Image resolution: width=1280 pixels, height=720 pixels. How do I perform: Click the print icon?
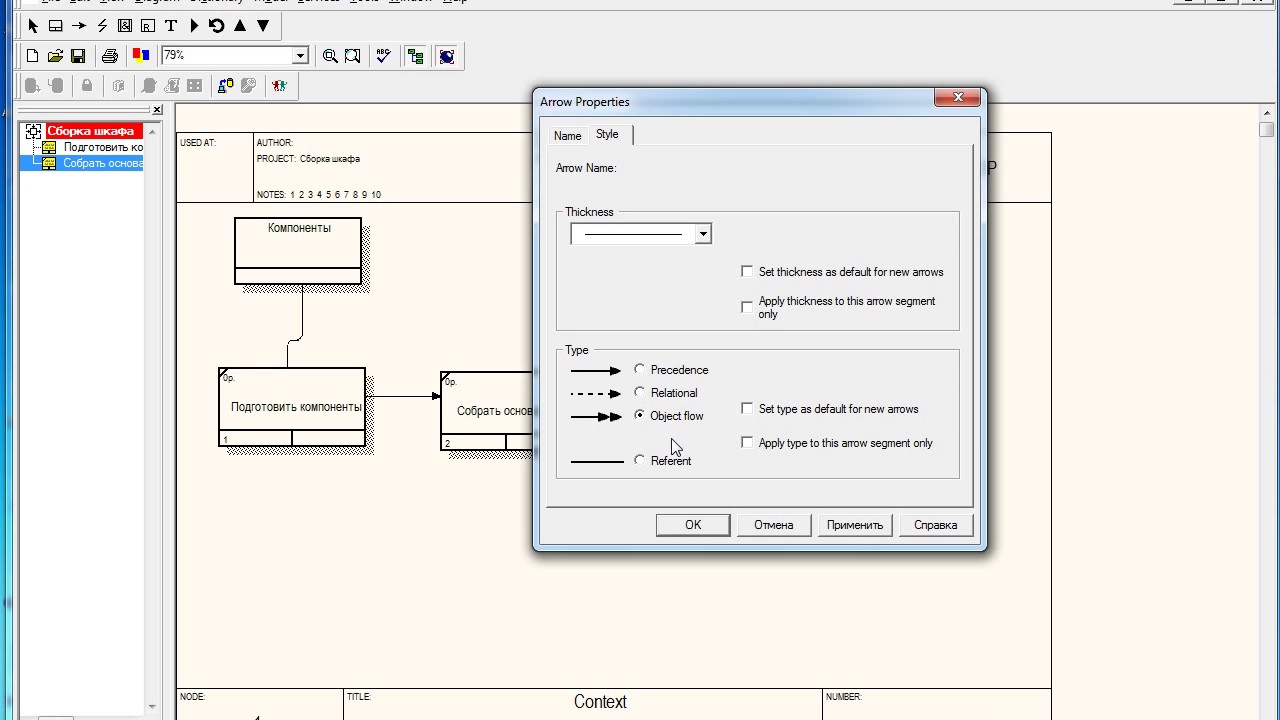(x=110, y=56)
